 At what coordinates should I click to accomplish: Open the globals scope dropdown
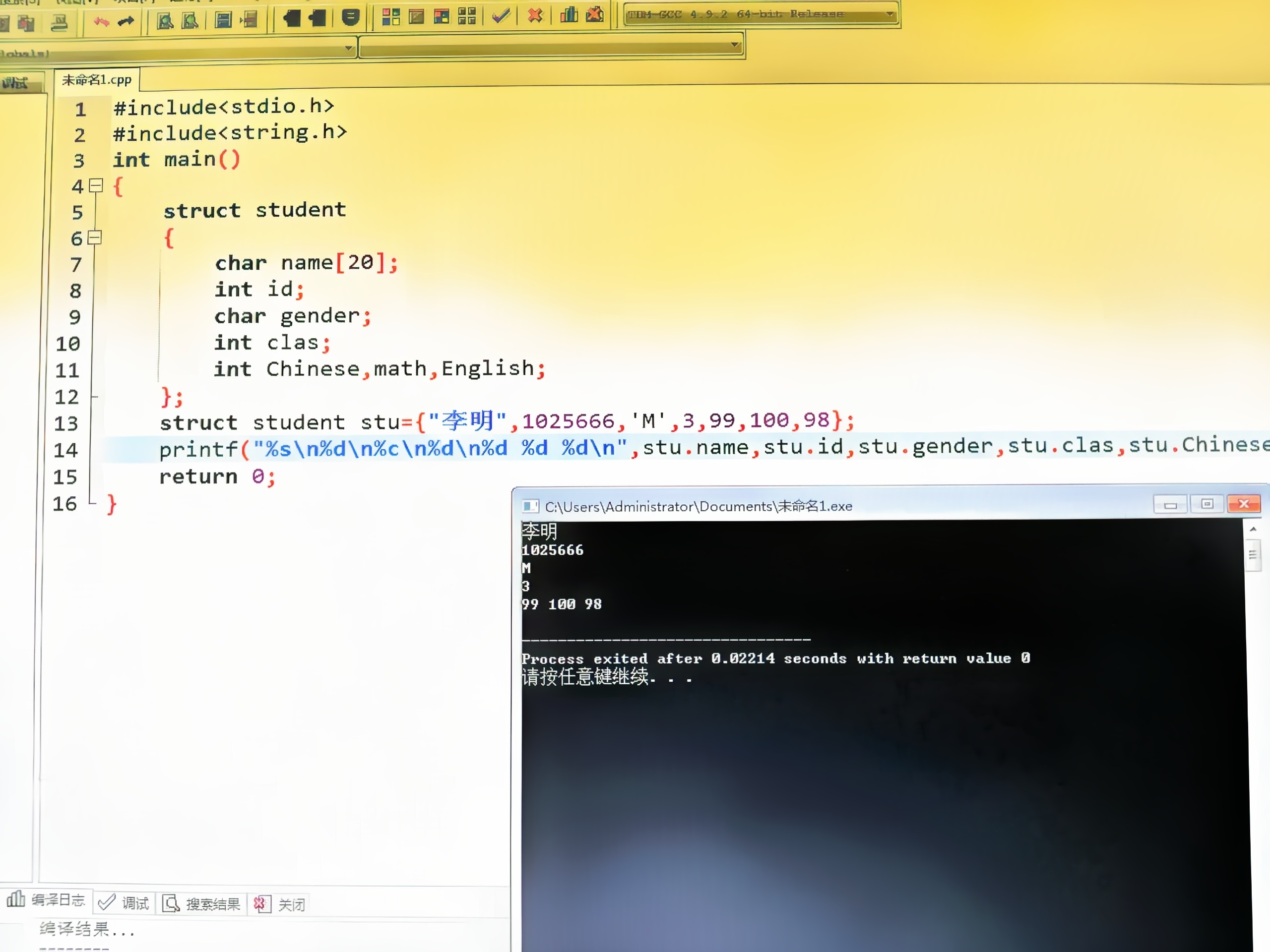348,48
